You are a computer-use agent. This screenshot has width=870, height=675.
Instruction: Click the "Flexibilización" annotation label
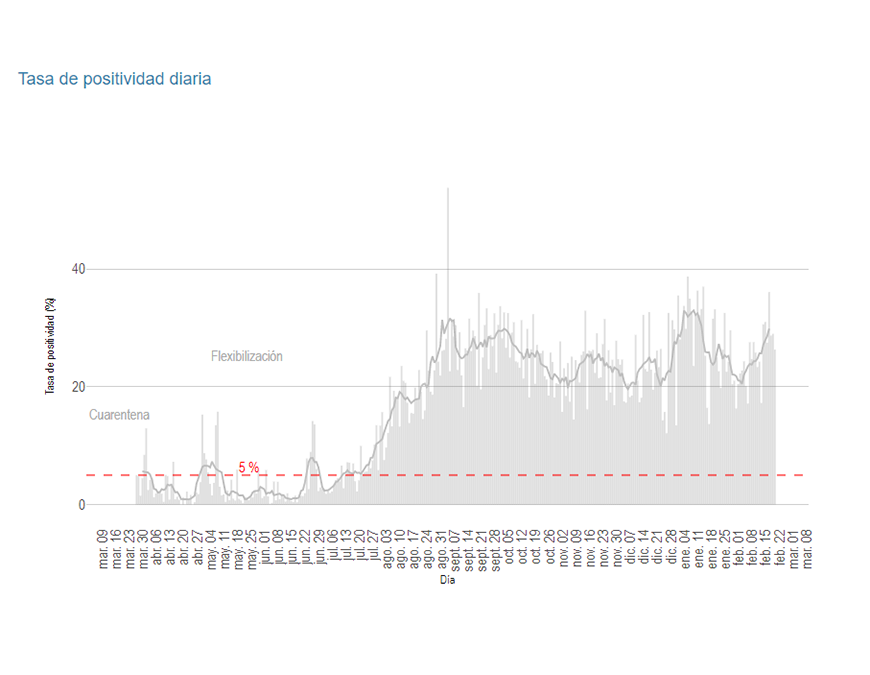[246, 356]
